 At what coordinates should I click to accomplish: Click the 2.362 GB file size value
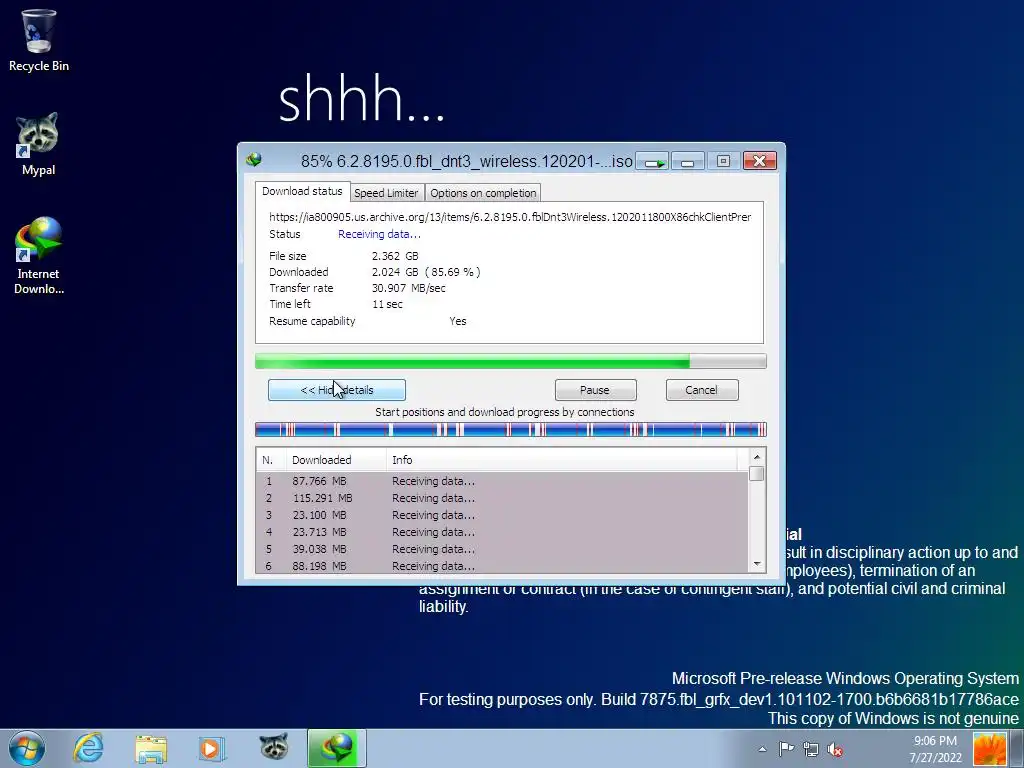395,256
